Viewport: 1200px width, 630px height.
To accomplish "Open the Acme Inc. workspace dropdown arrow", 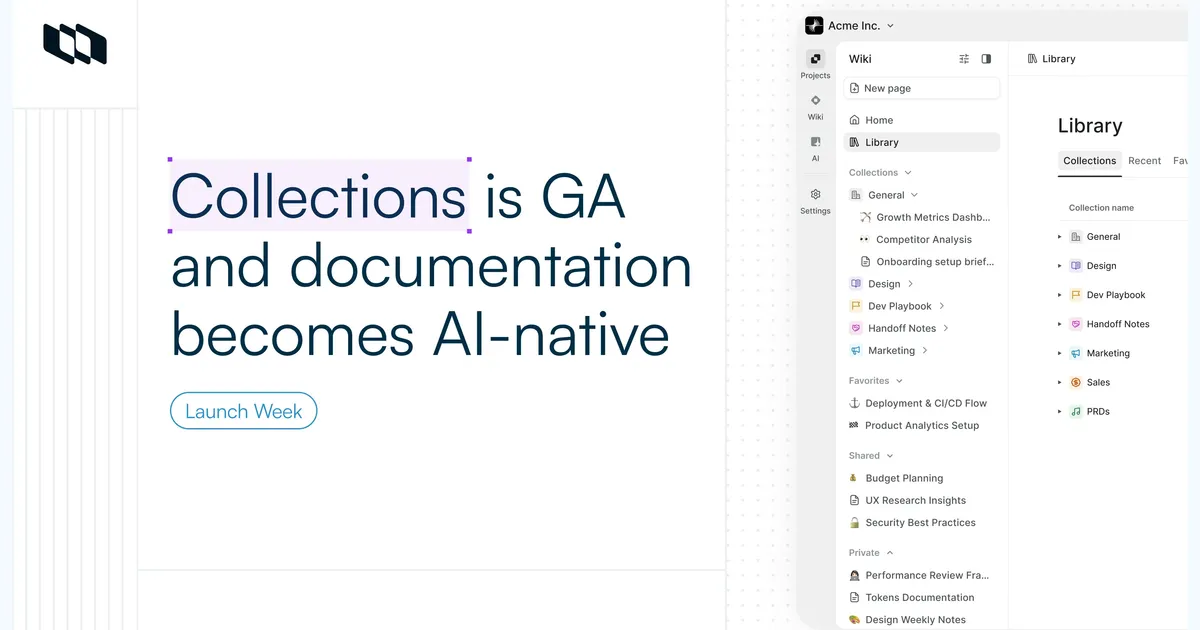I will pos(890,26).
